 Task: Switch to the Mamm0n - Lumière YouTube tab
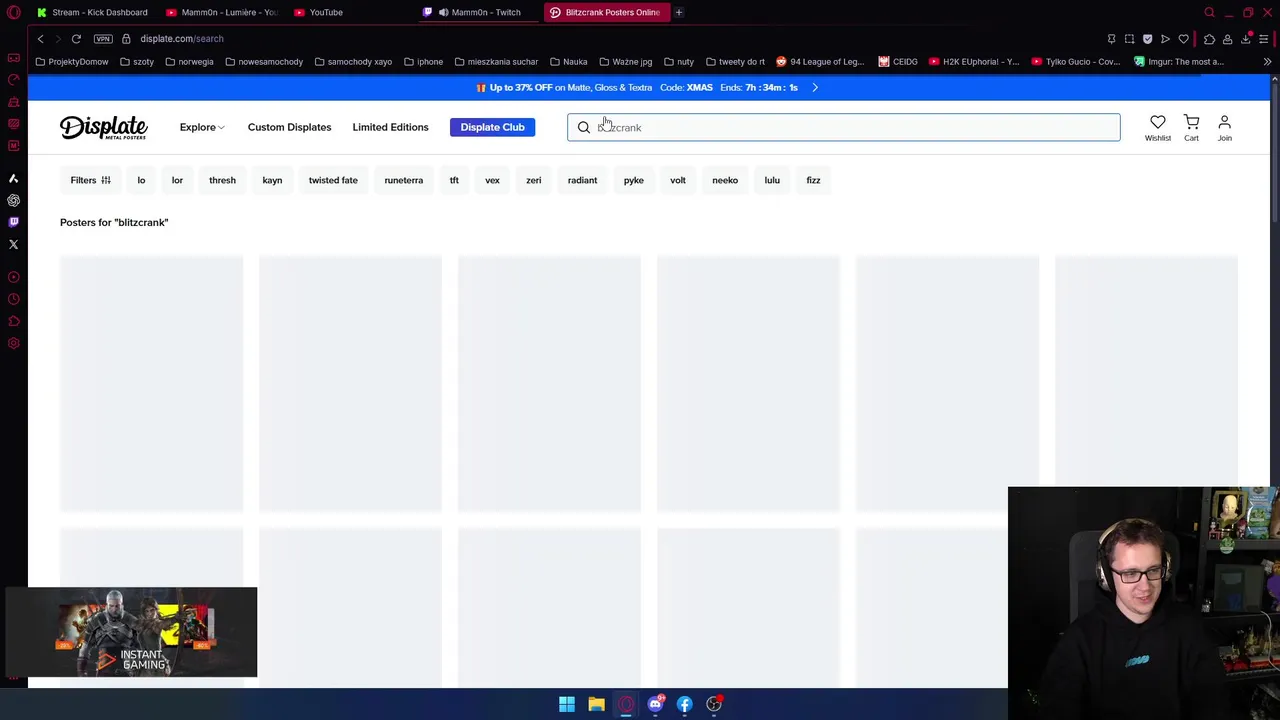(221, 12)
